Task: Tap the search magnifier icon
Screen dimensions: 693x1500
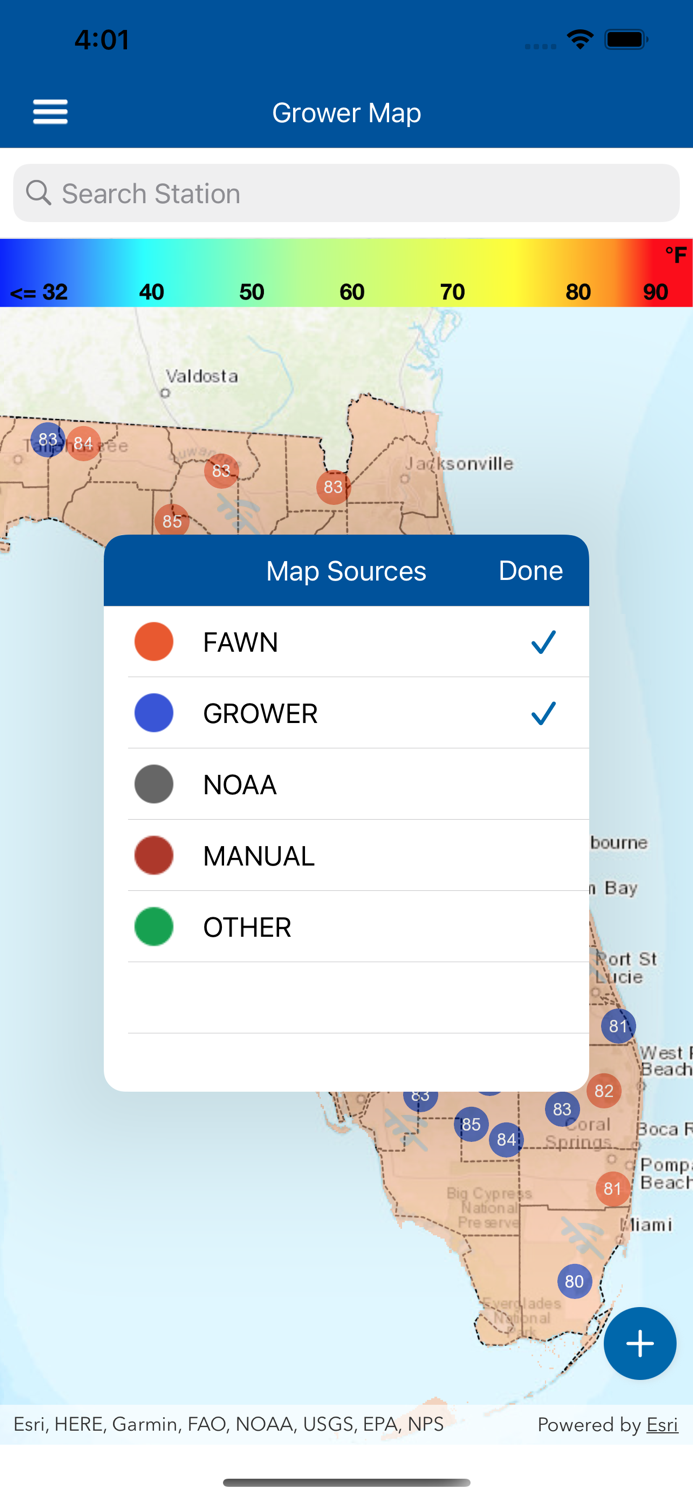Action: click(39, 193)
